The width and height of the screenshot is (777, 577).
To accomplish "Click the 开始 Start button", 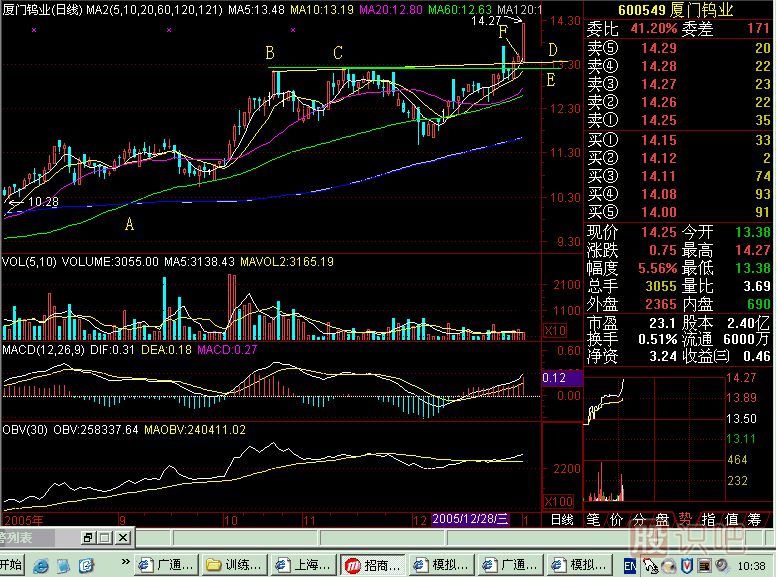I will 12,565.
